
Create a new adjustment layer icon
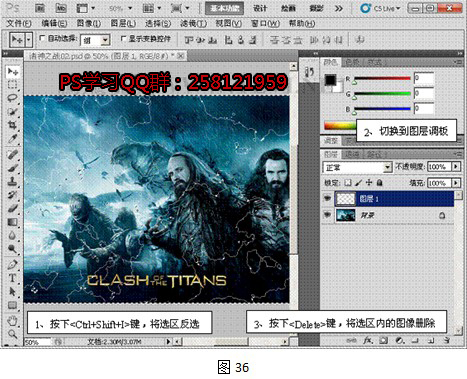tap(399, 340)
